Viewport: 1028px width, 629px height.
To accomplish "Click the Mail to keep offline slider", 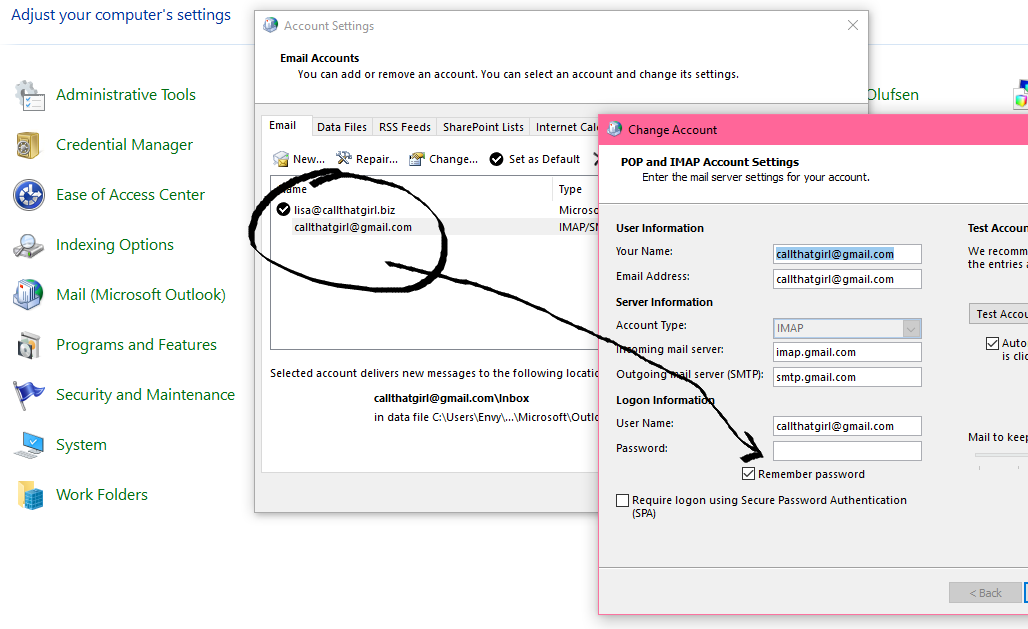I will [x=1001, y=455].
